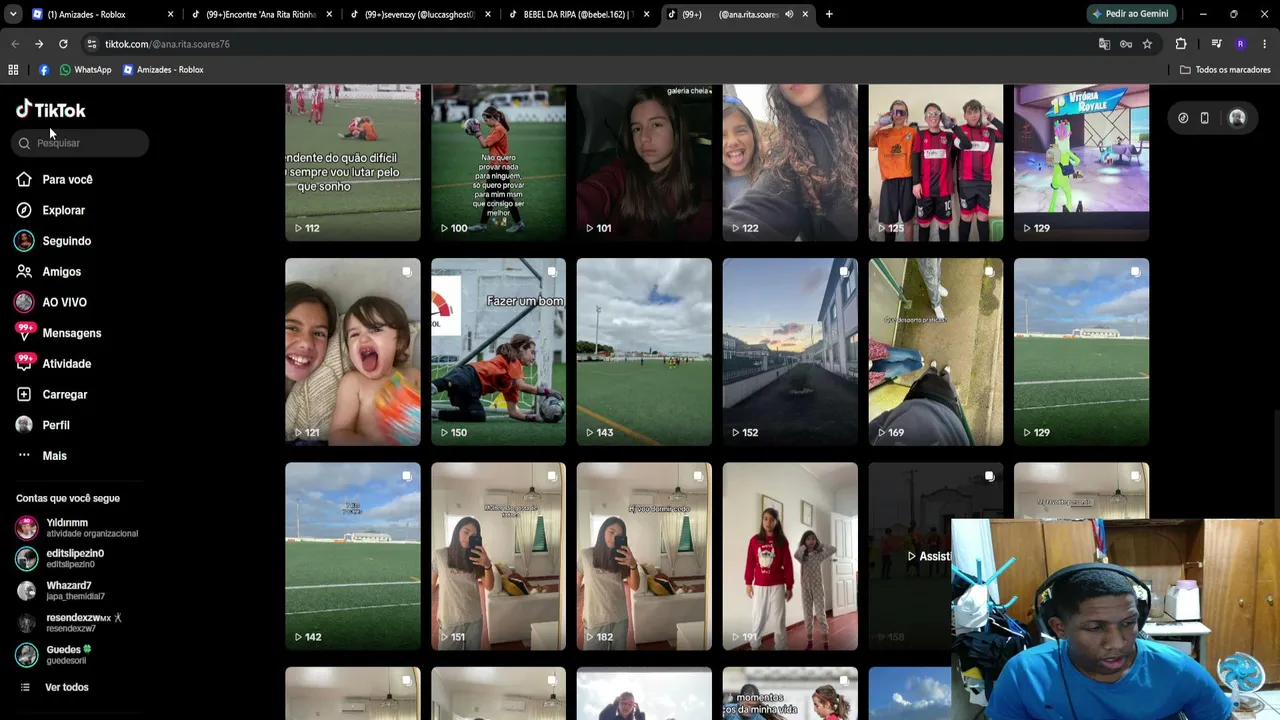Bookmark this page with the star

1147,44
